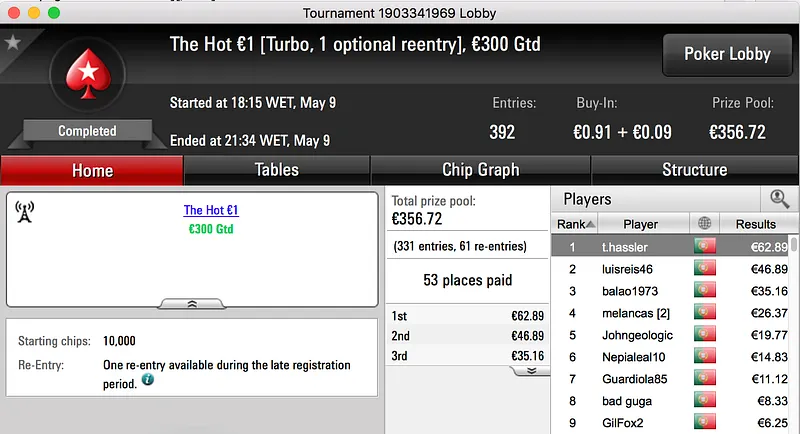The image size is (800, 434).
Task: Sort players by country globe column
Action: tap(705, 224)
